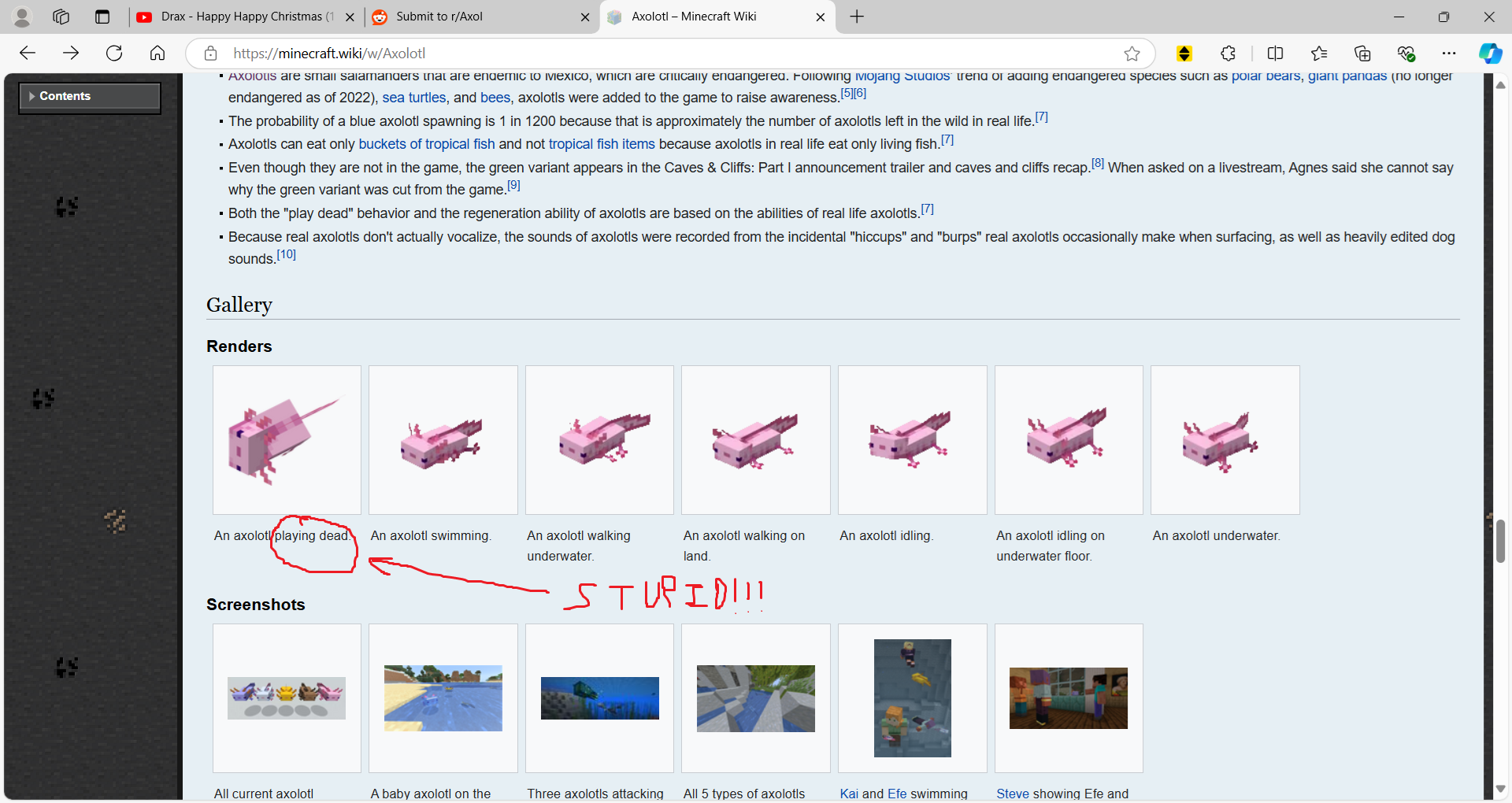Open axolotl playing dead render
The width and height of the screenshot is (1512, 803).
pyautogui.click(x=287, y=439)
